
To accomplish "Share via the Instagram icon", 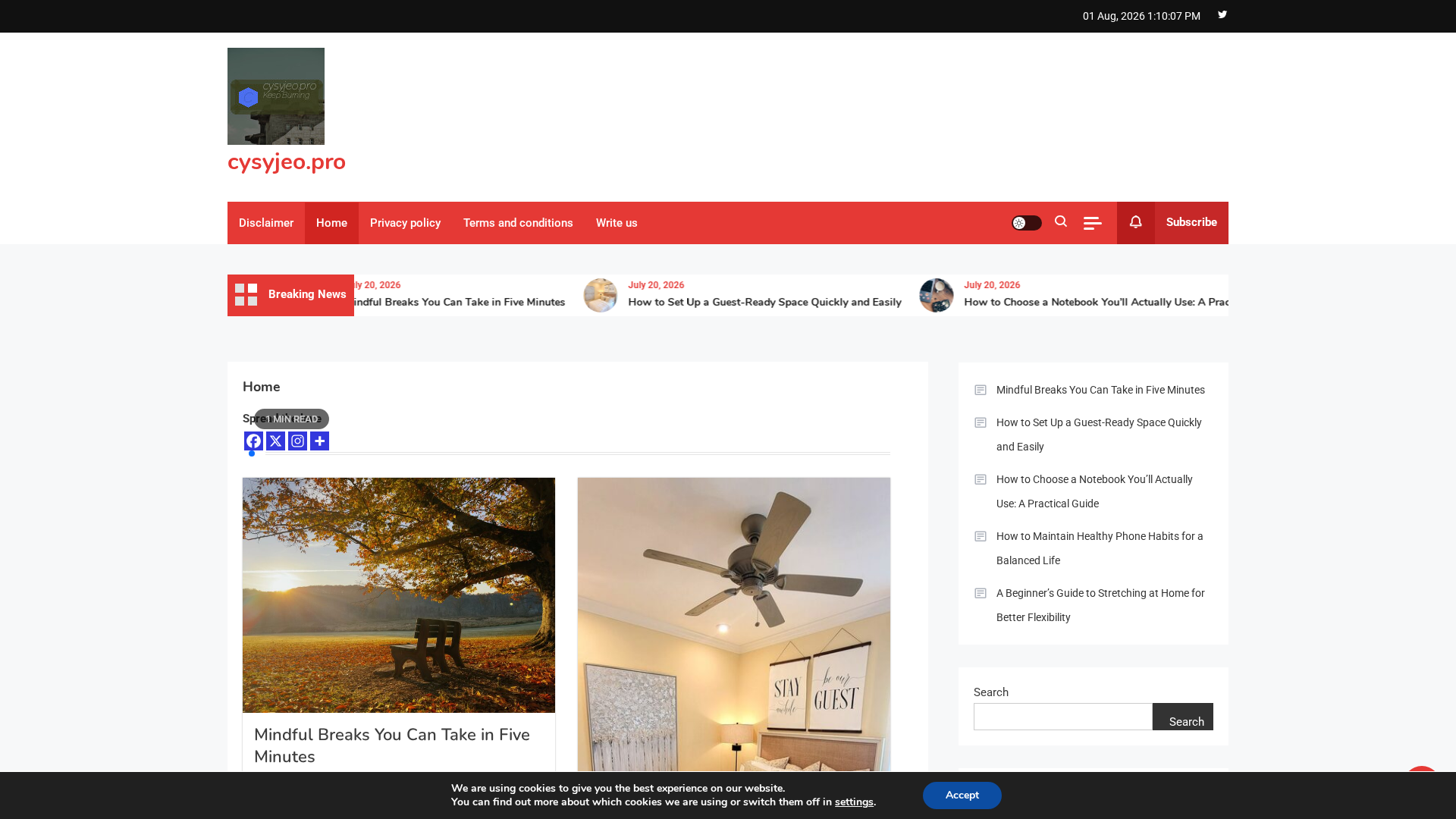I will [x=297, y=441].
